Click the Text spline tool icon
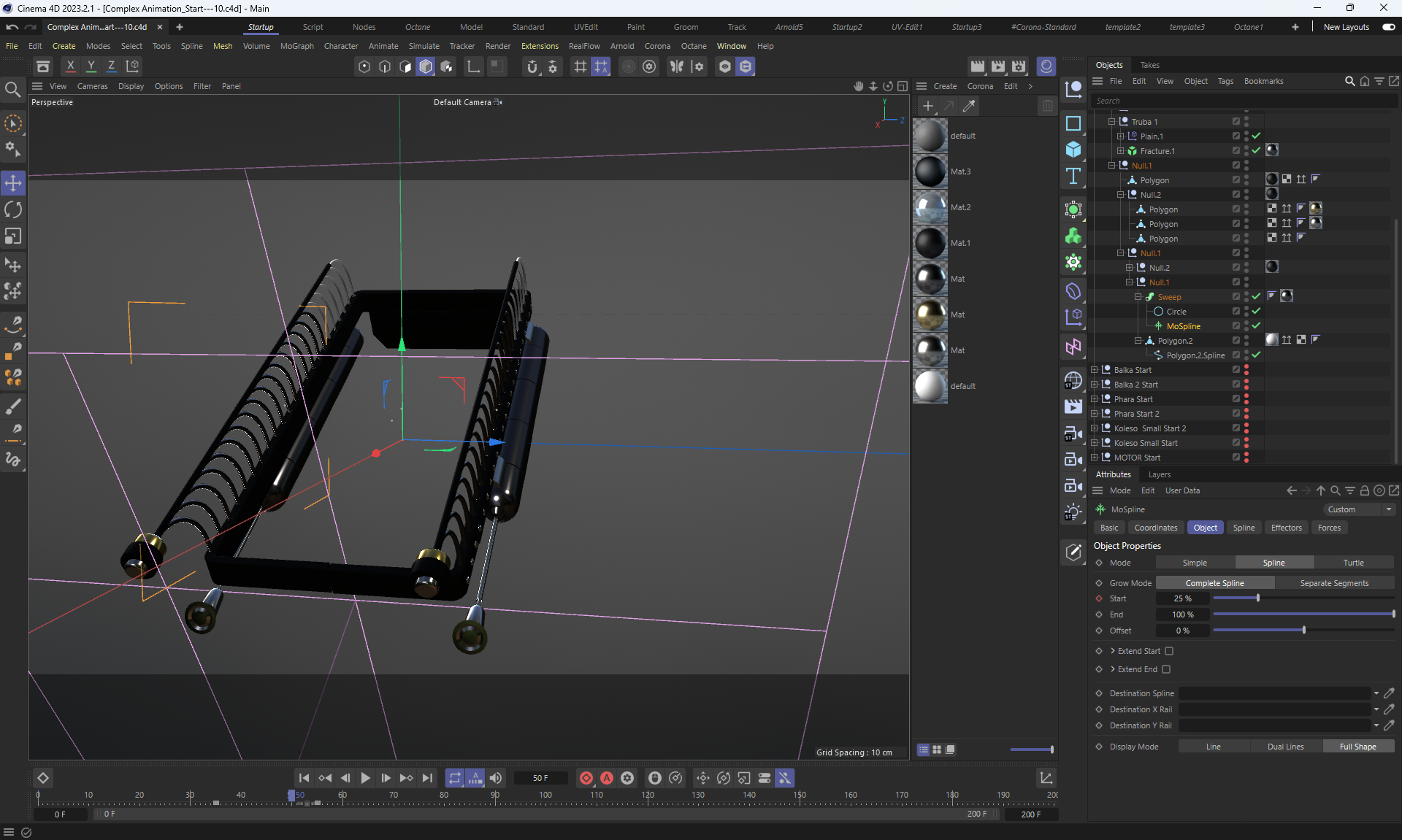The width and height of the screenshot is (1402, 840). 1073,176
